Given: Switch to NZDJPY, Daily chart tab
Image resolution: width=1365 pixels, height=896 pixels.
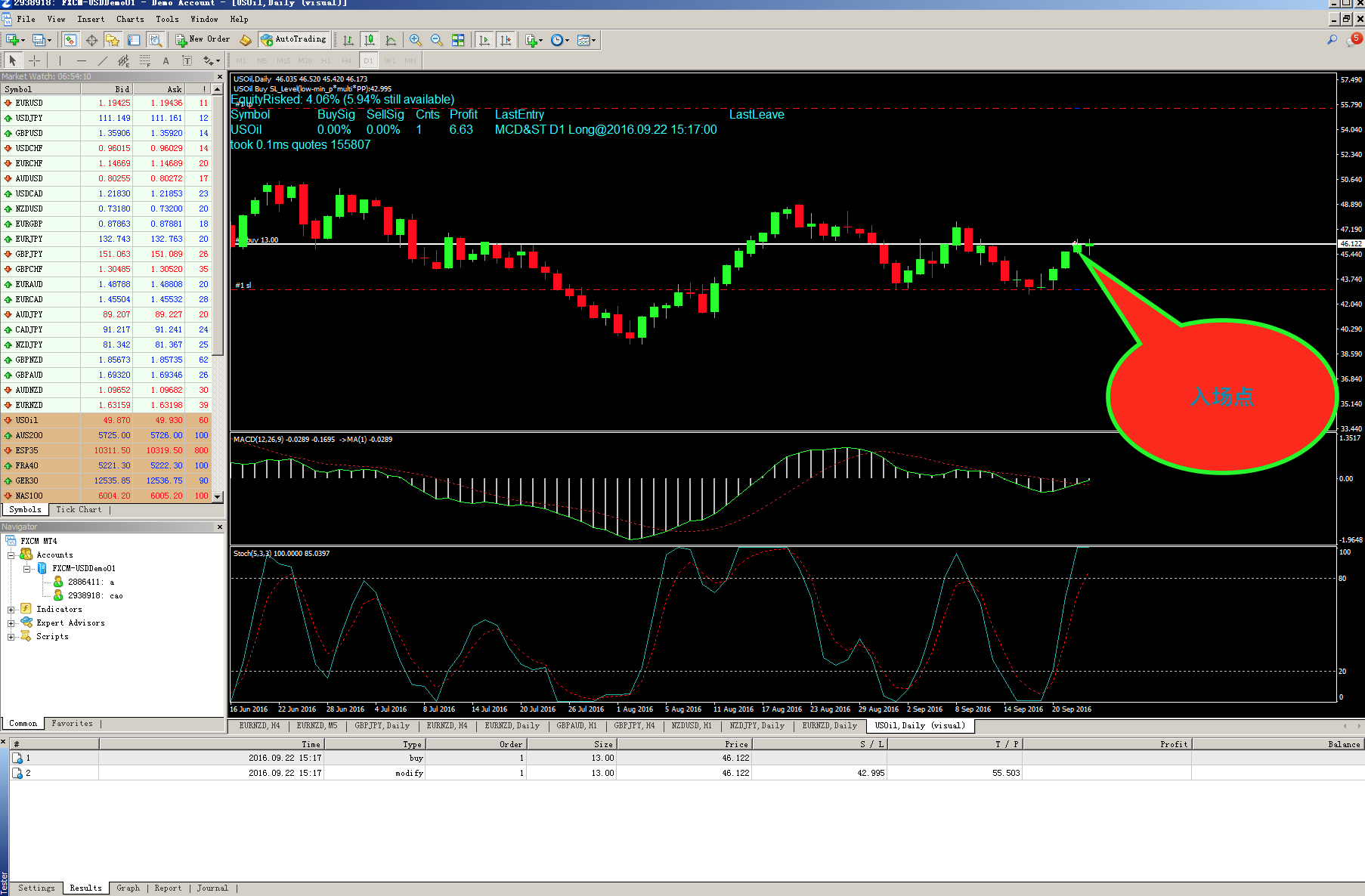Looking at the screenshot, I should [x=757, y=726].
